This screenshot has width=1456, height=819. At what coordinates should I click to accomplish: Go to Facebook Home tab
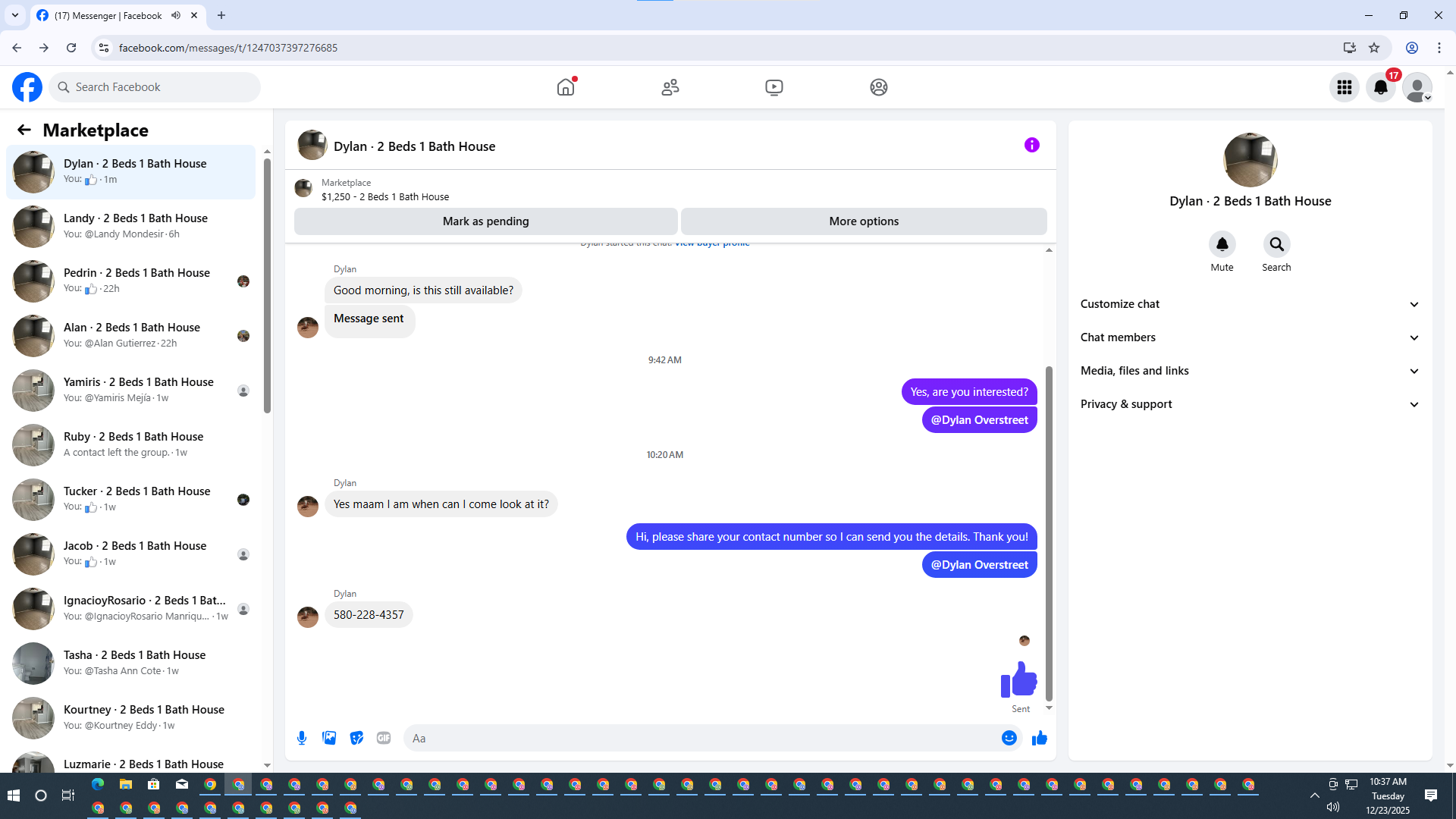pyautogui.click(x=566, y=87)
